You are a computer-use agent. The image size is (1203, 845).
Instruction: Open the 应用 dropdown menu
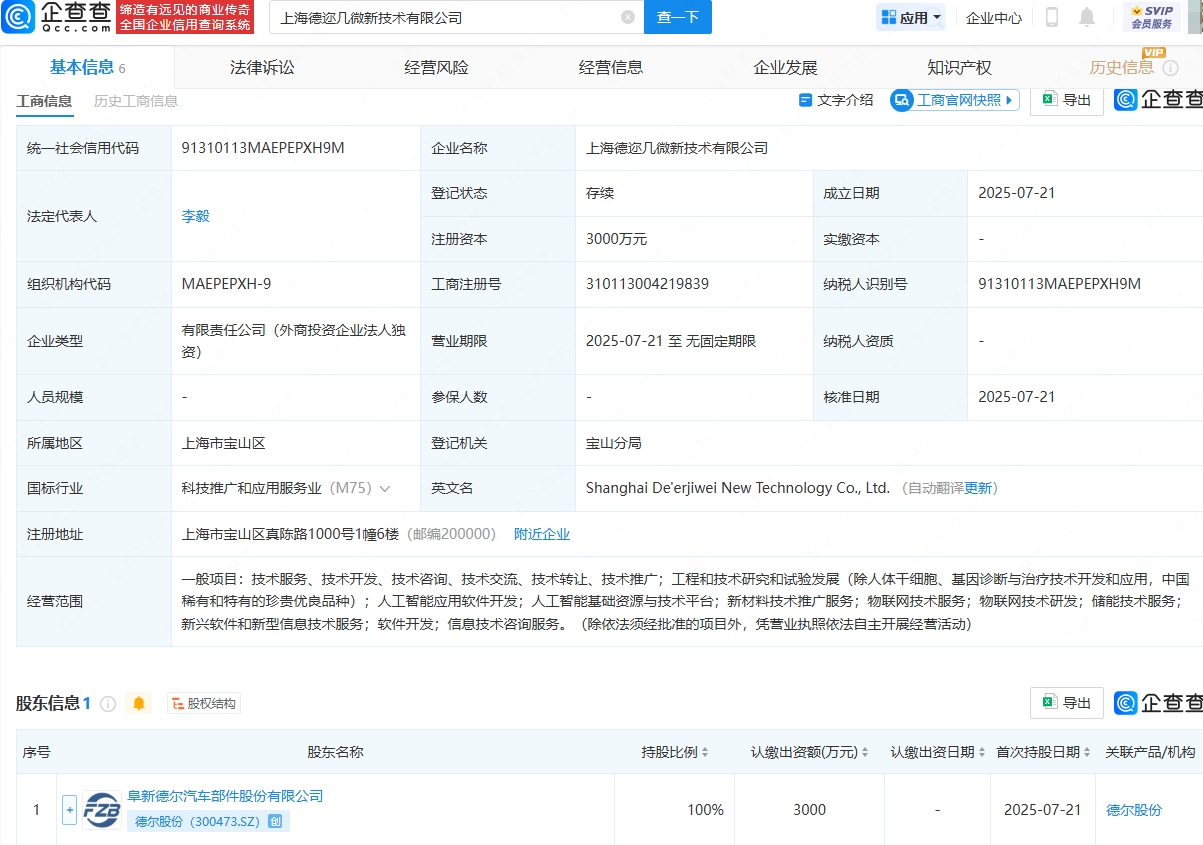[x=911, y=17]
